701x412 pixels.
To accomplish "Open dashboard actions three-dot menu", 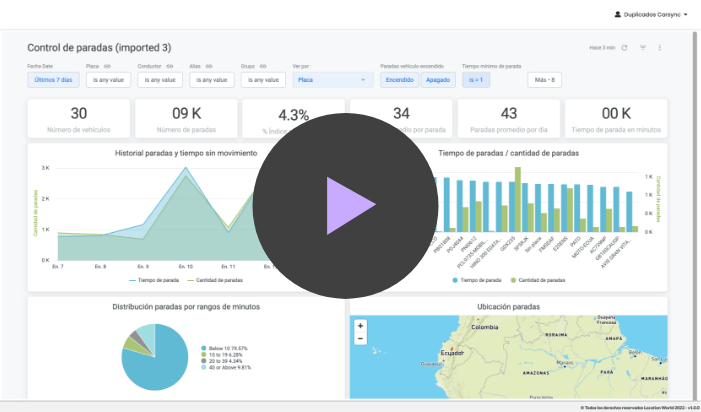I will [x=660, y=48].
